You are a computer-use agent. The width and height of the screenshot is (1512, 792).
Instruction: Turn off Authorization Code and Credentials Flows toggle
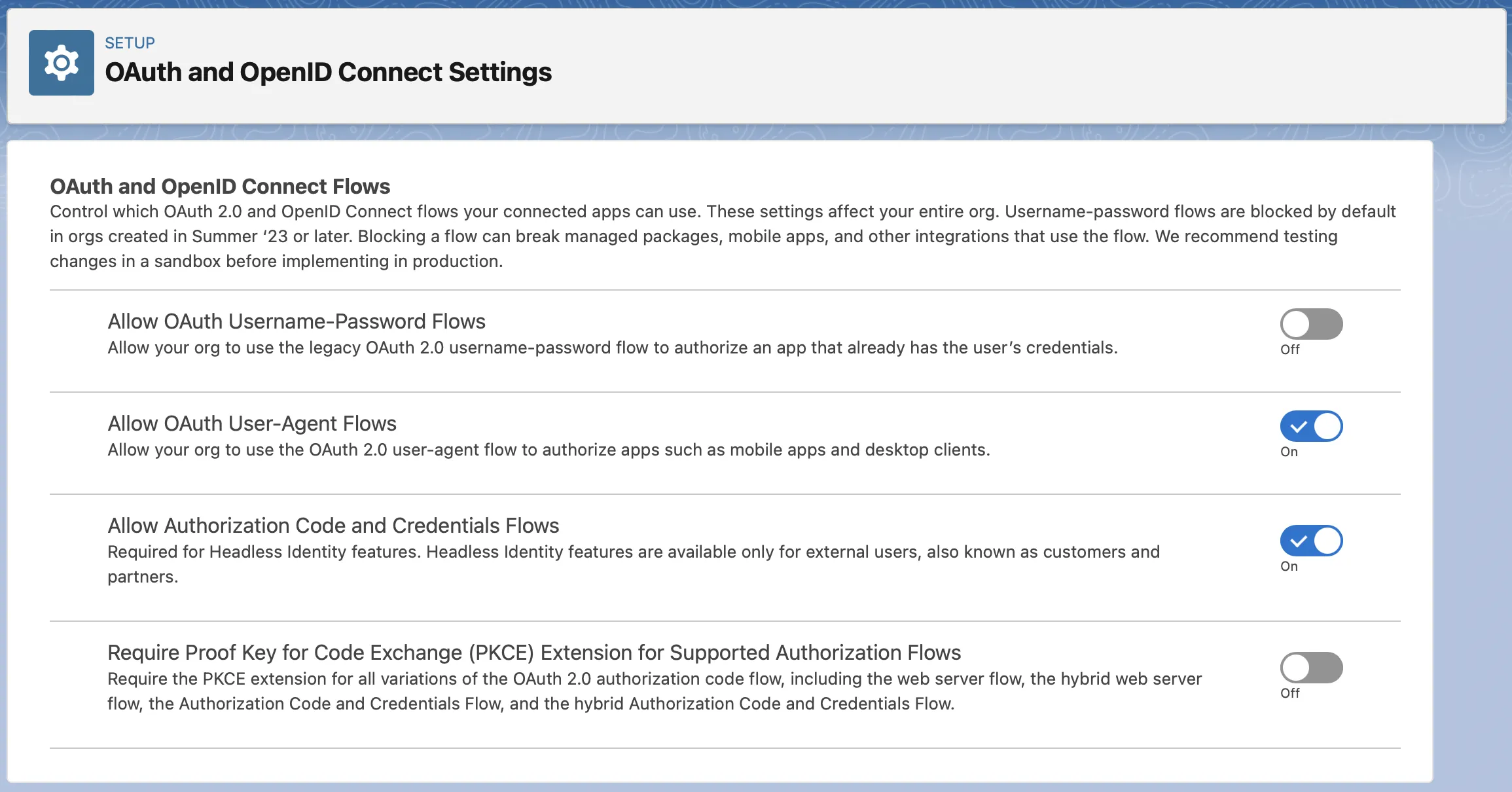[1311, 541]
